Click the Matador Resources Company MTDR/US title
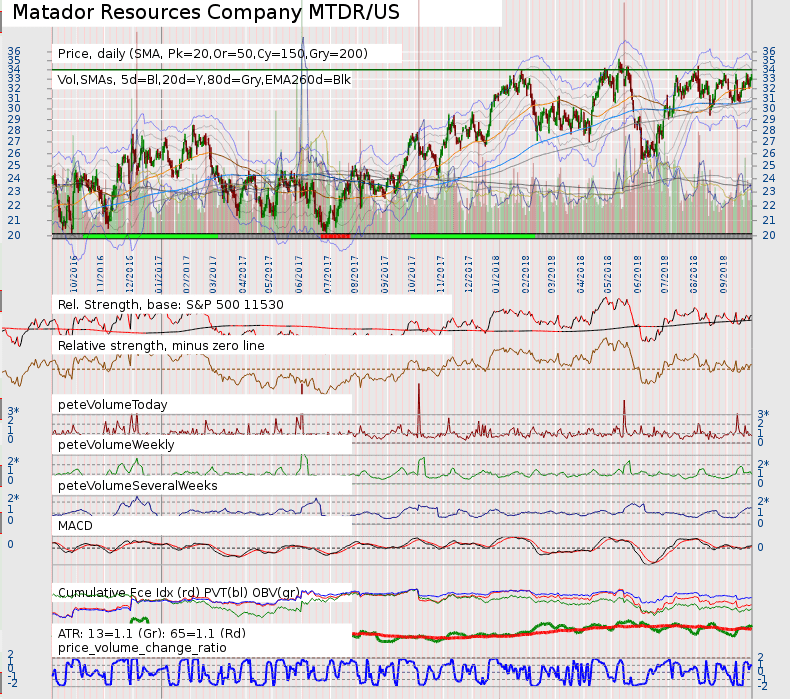The width and height of the screenshot is (790, 699). pos(206,12)
